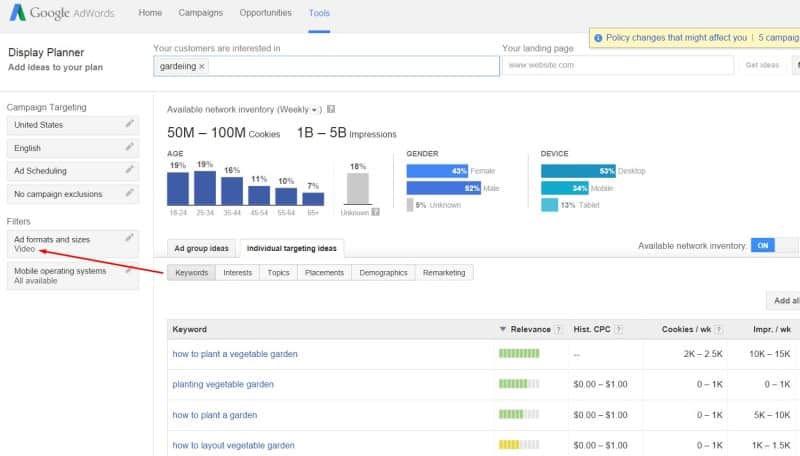Viewport: 800px width, 456px height.
Task: Click the '2K – 2.5K' cookies cell
Action: (x=703, y=353)
